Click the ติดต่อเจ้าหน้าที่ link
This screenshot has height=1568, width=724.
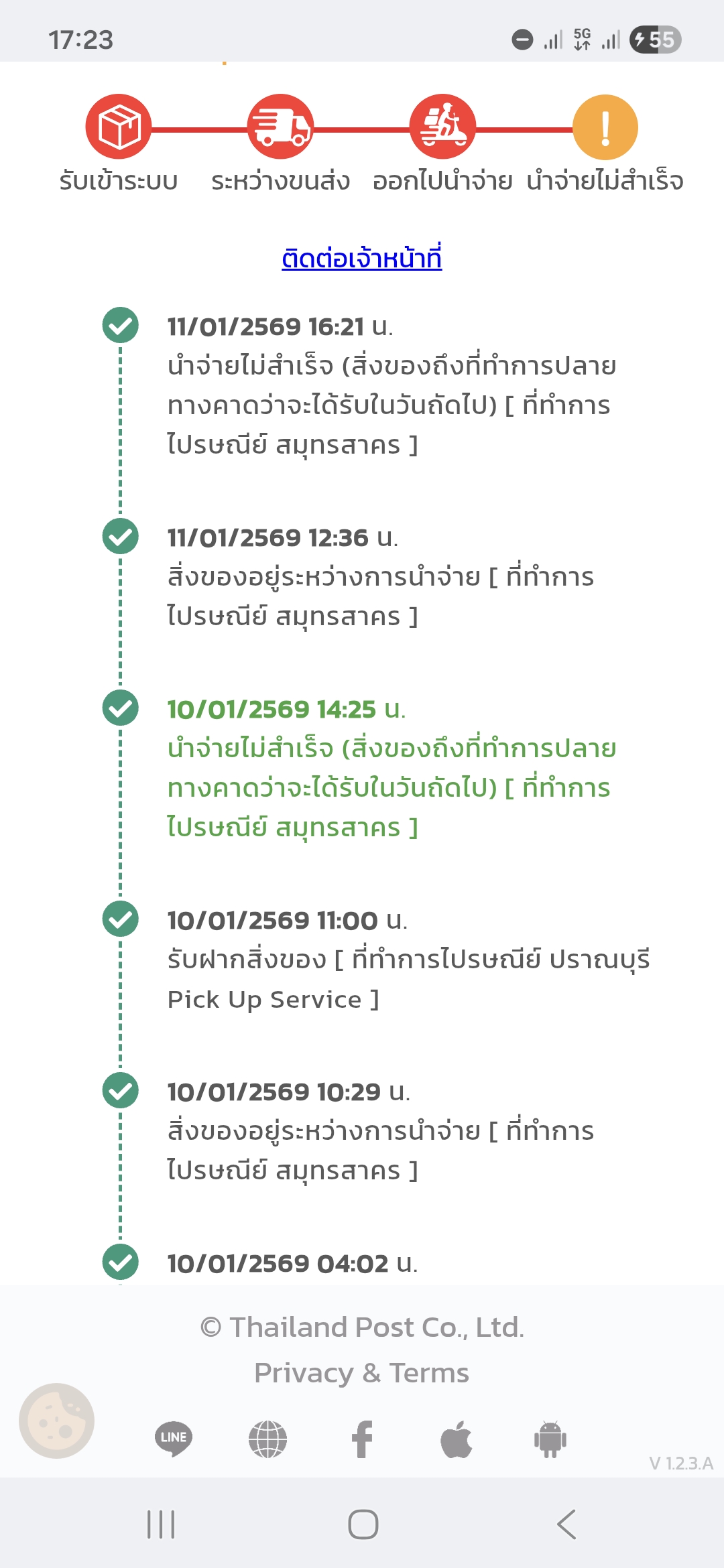pos(361,258)
